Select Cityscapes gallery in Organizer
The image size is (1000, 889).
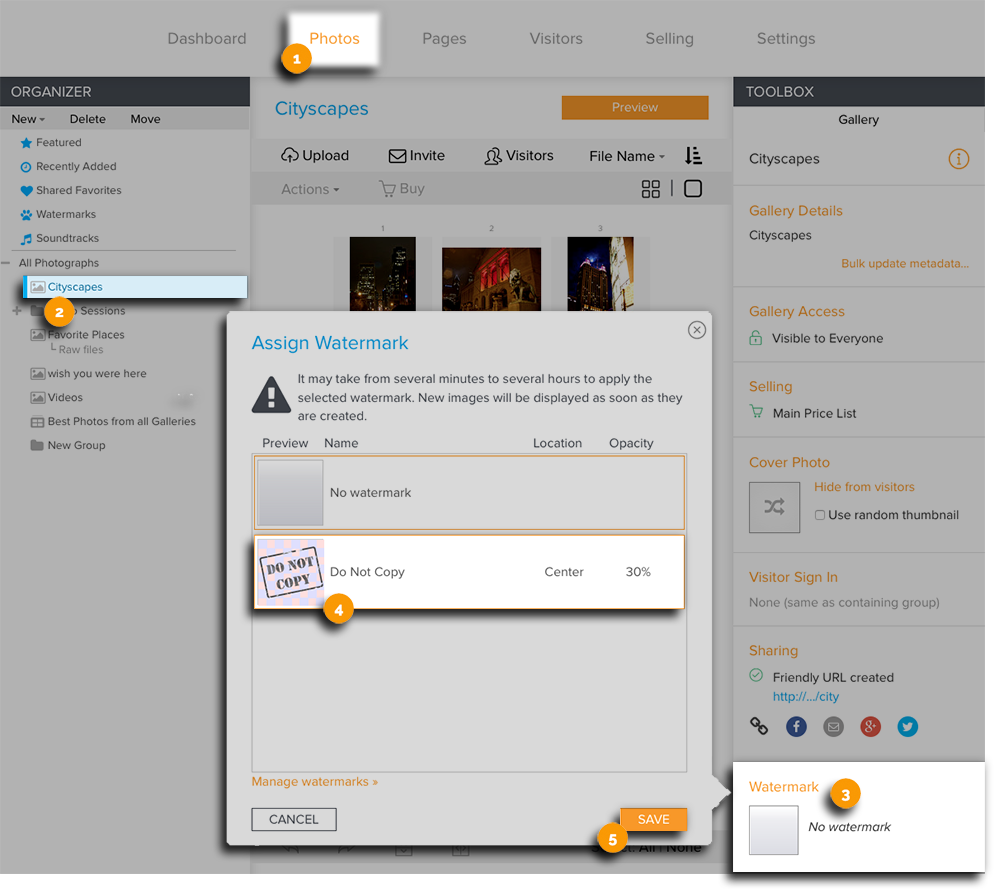[x=135, y=287]
